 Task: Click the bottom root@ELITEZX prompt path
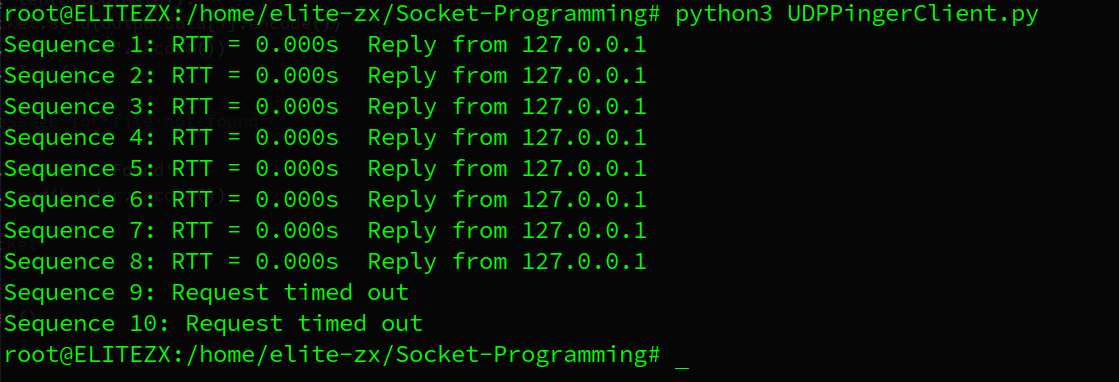tap(332, 355)
